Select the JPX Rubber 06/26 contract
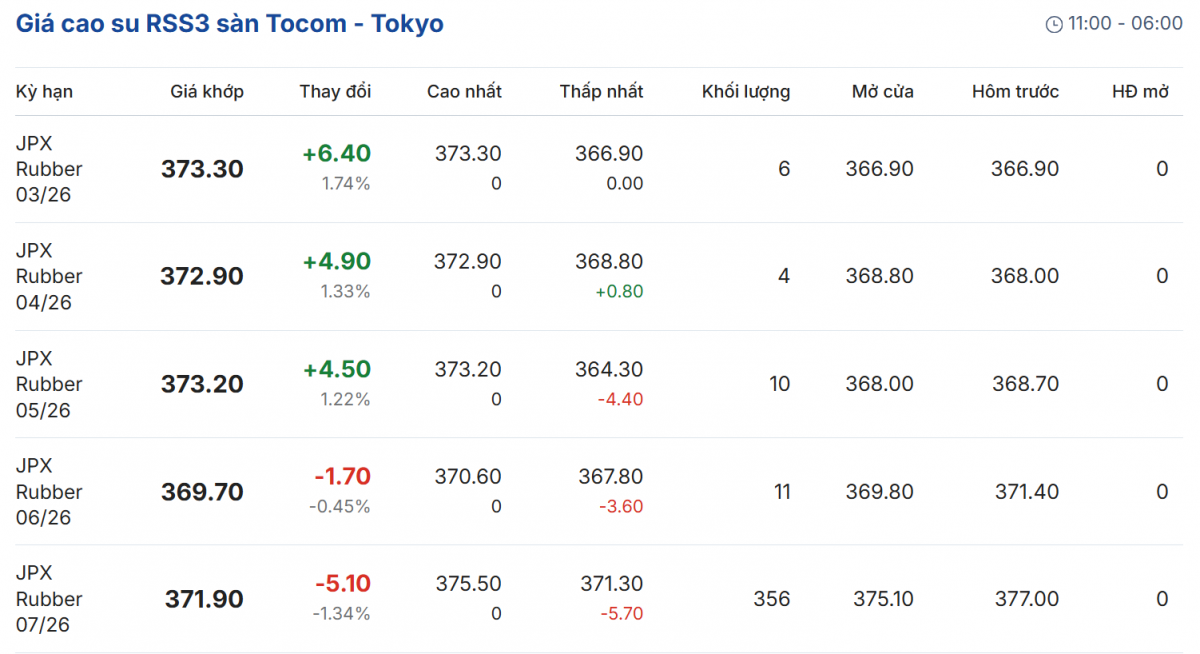The width and height of the screenshot is (1200, 654). pos(49,492)
